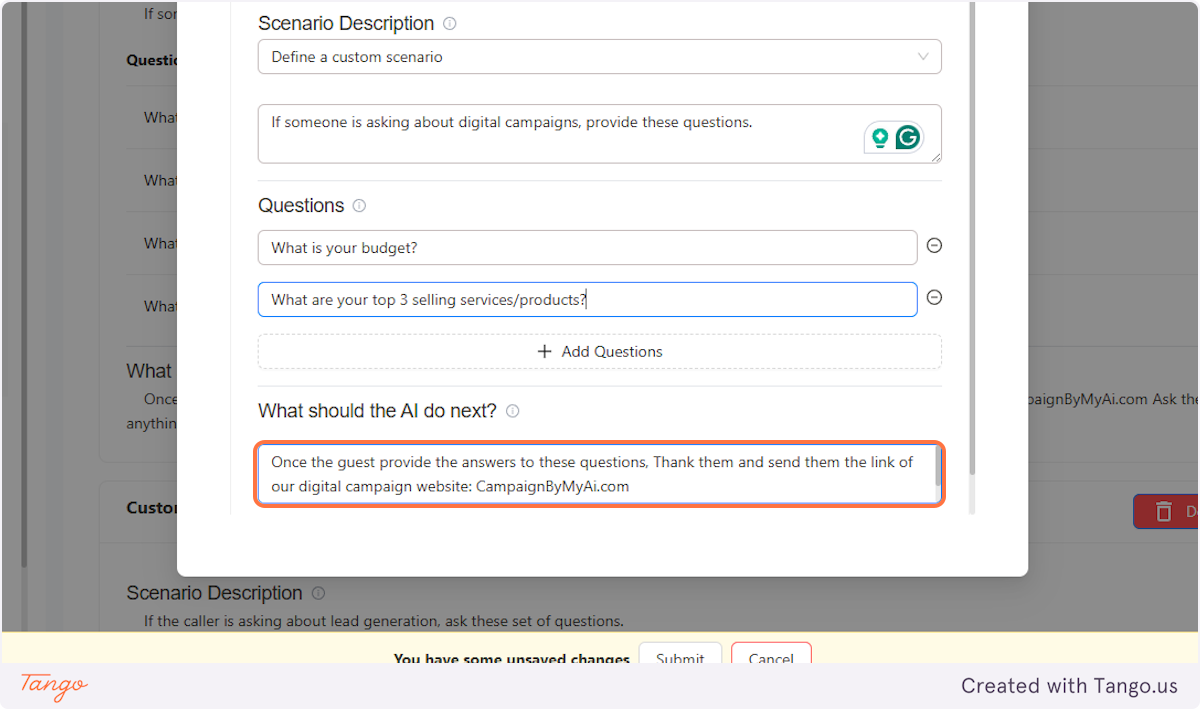Remove the "What is your budget?" question
This screenshot has height=709, width=1200.
[x=934, y=245]
